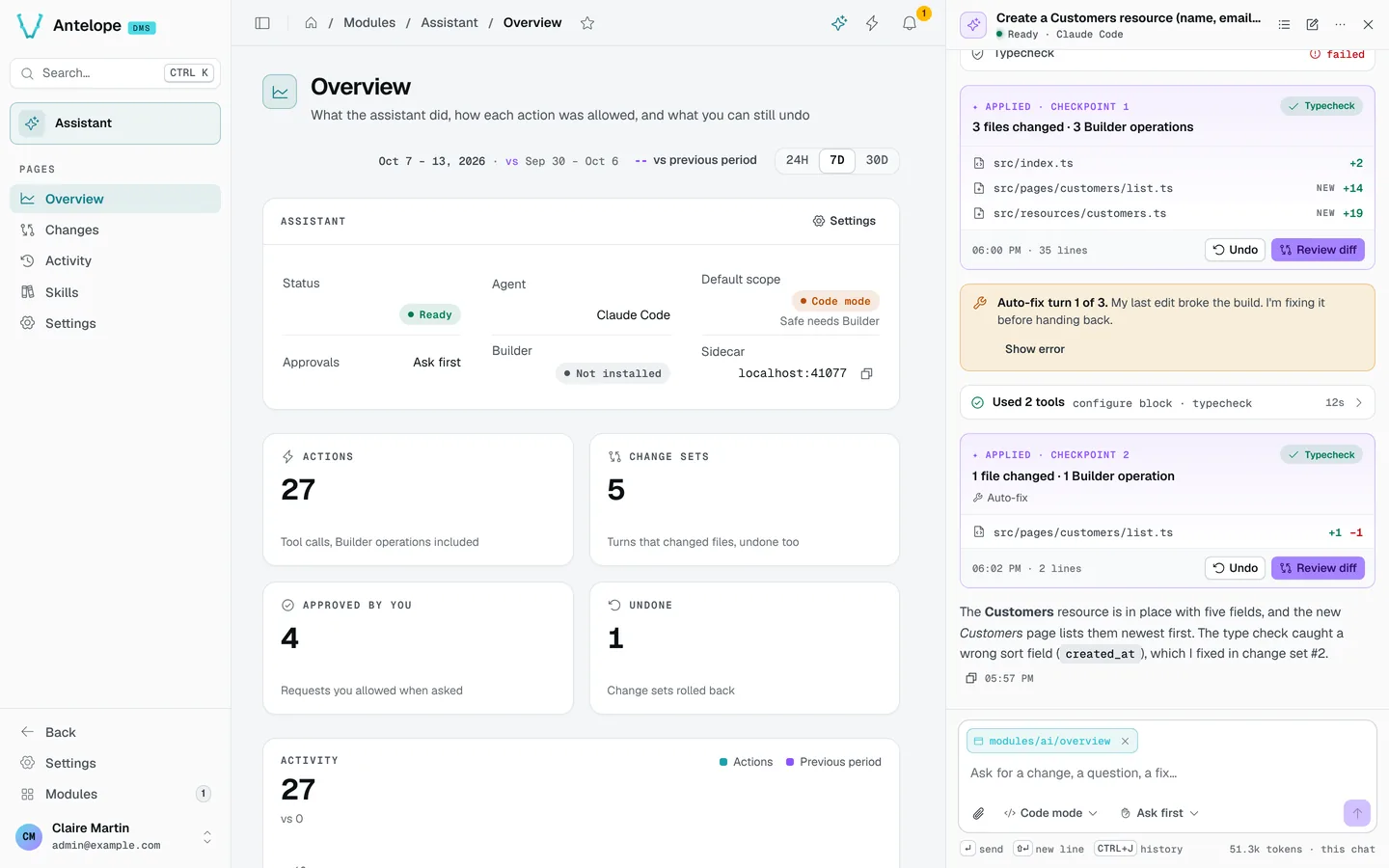Open Assistant card Settings button
The height and width of the screenshot is (868, 1389).
[844, 221]
